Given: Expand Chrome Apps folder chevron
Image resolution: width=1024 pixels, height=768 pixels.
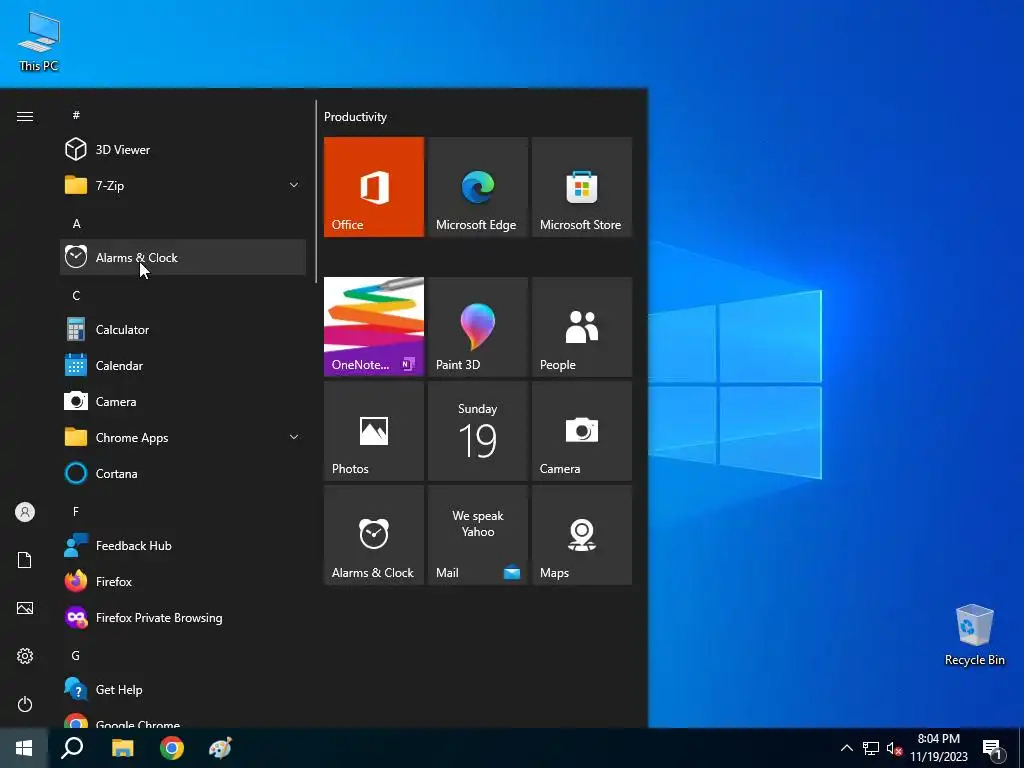Looking at the screenshot, I should [x=294, y=438].
